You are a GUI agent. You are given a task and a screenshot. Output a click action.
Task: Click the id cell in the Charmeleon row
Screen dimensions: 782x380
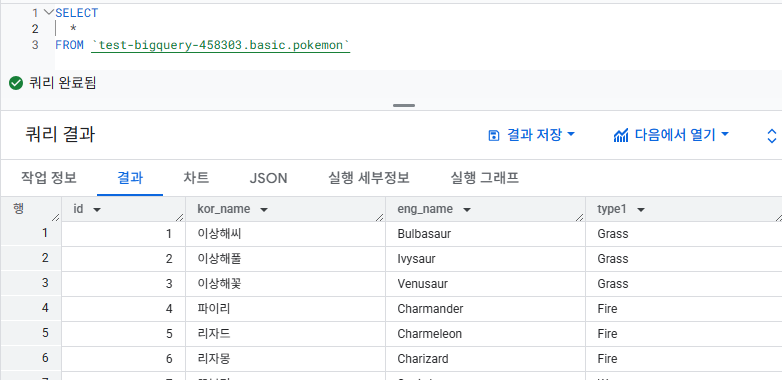123,334
